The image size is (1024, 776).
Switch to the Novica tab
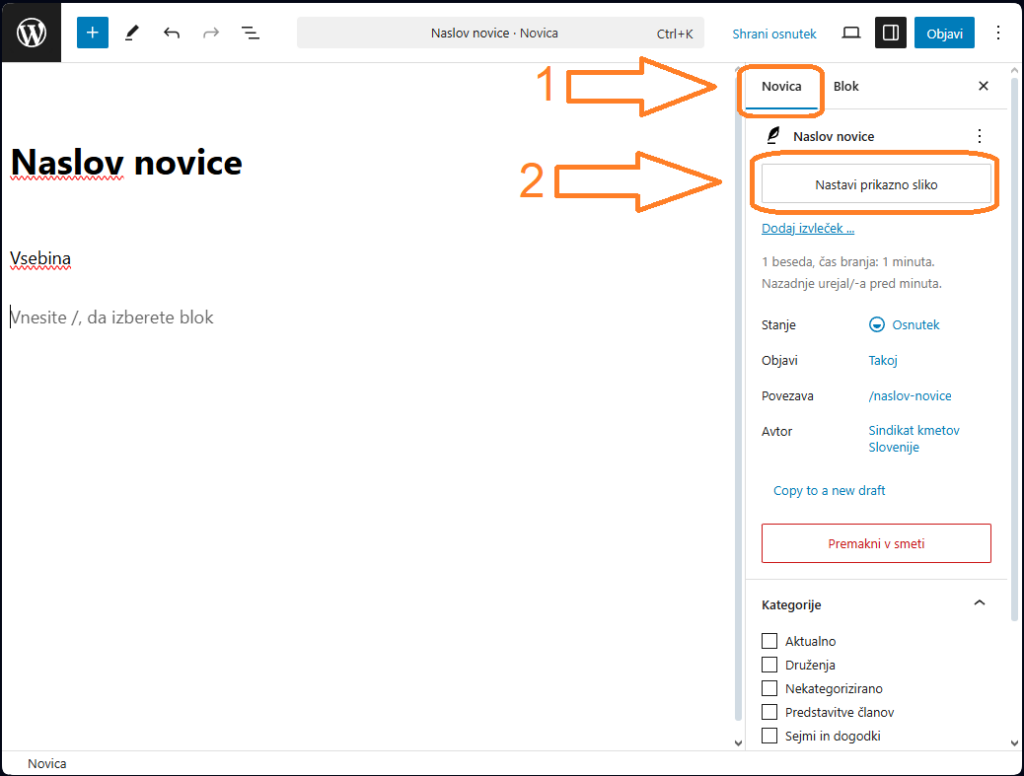tap(781, 86)
